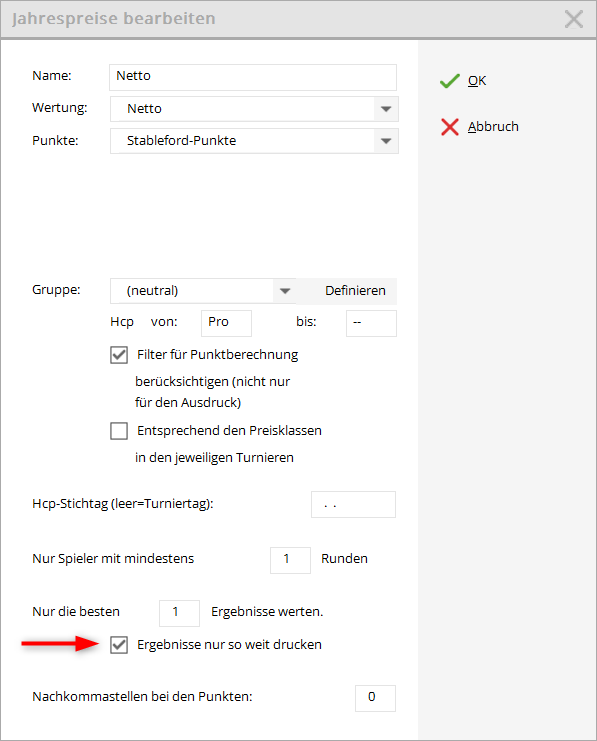Screen dimensions: 597x741
Task: Expand the Punkte dropdown arrow
Action: pos(386,141)
